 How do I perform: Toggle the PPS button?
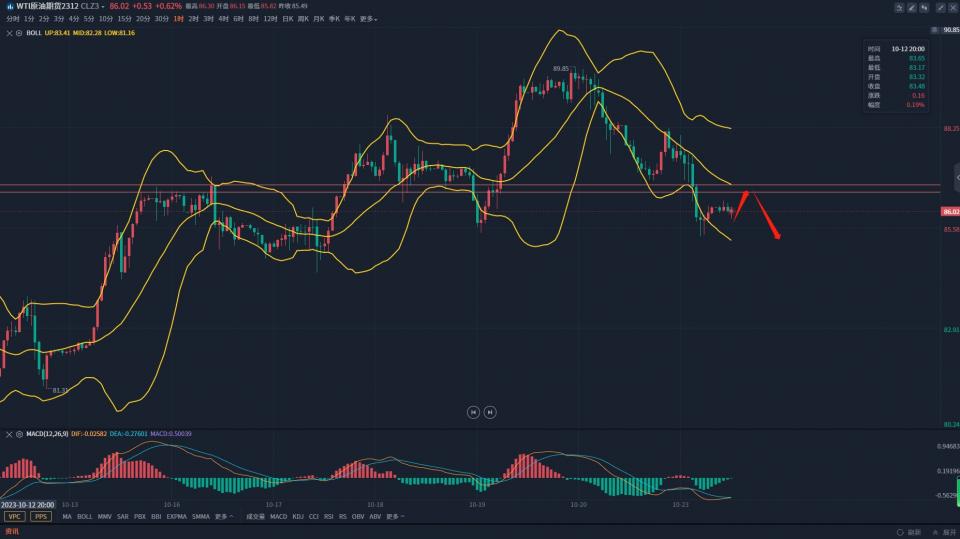tap(41, 517)
